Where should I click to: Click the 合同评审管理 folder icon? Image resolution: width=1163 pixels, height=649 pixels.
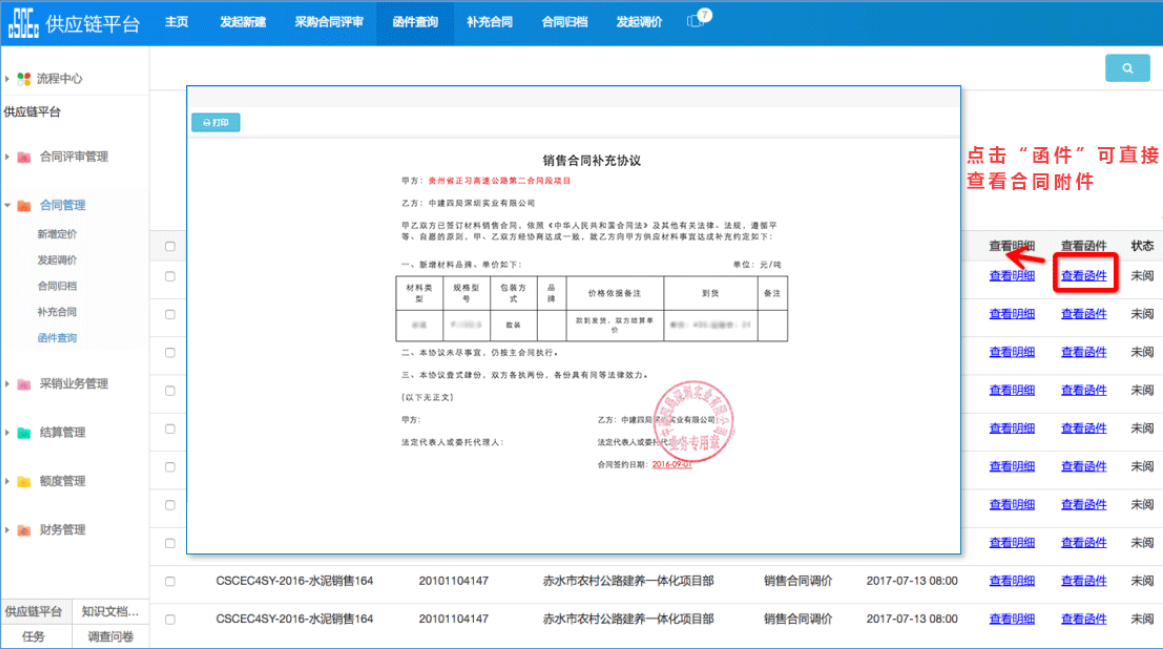pos(24,157)
